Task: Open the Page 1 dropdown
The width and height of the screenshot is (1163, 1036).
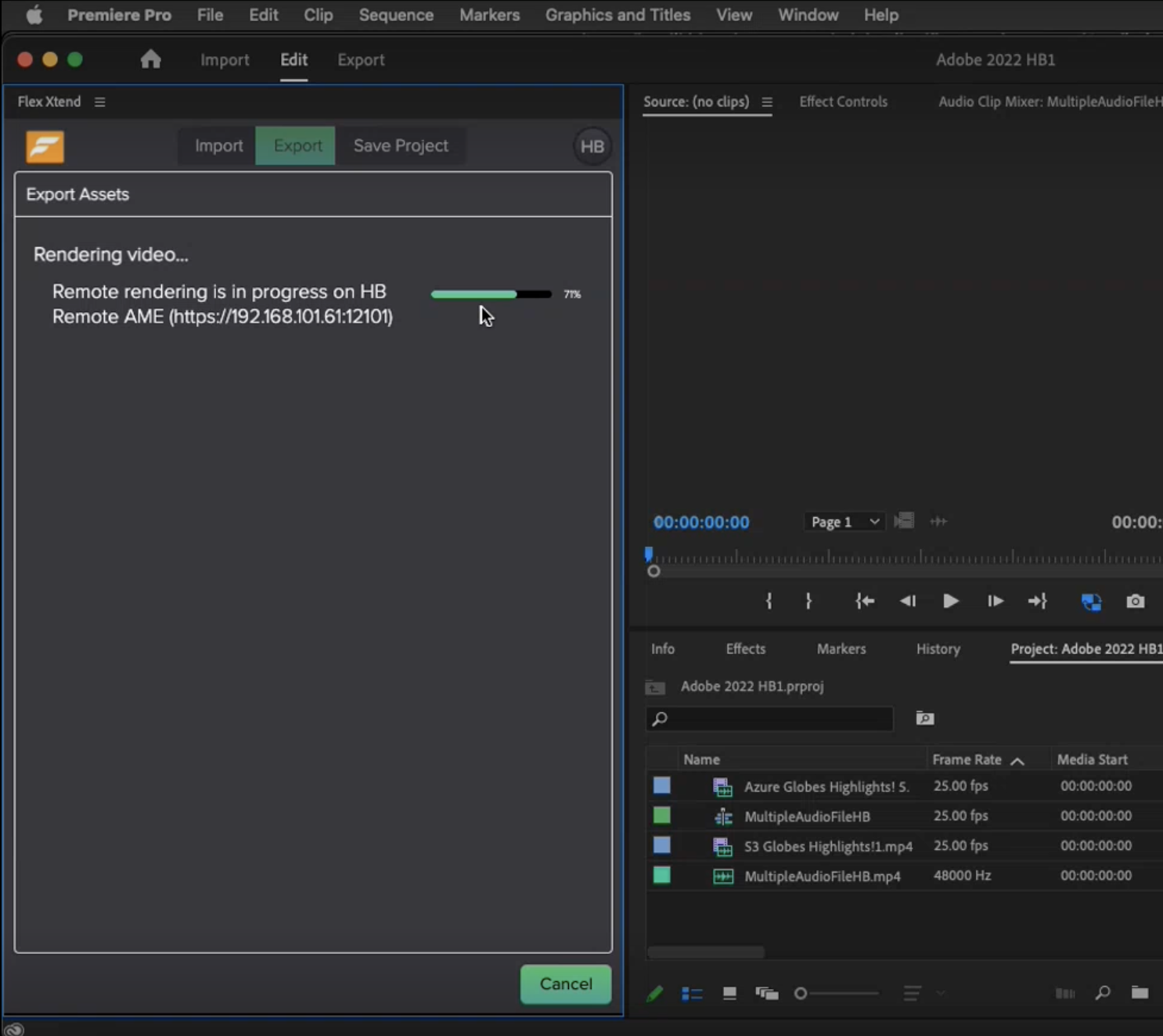Action: click(844, 522)
